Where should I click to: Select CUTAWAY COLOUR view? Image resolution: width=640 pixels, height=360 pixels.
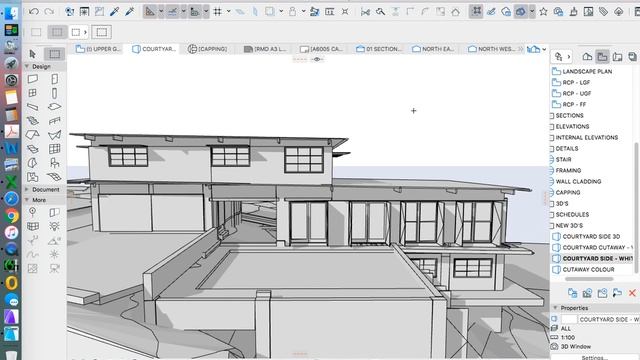point(583,269)
